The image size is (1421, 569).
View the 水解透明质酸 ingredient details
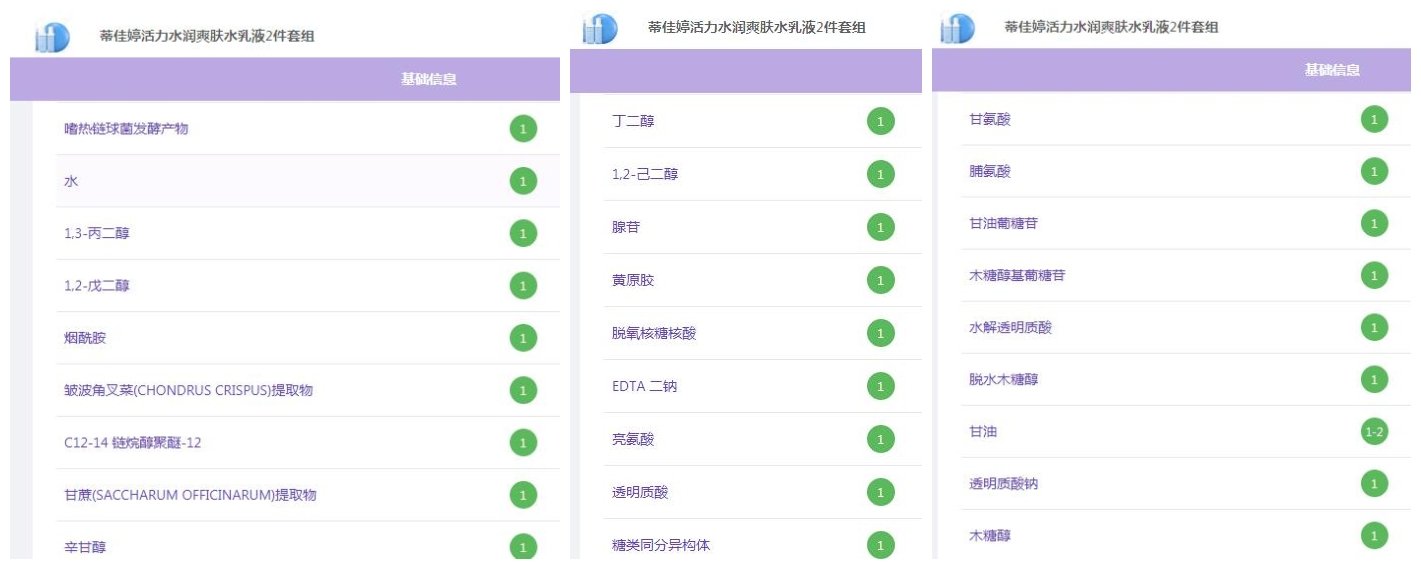click(1010, 328)
